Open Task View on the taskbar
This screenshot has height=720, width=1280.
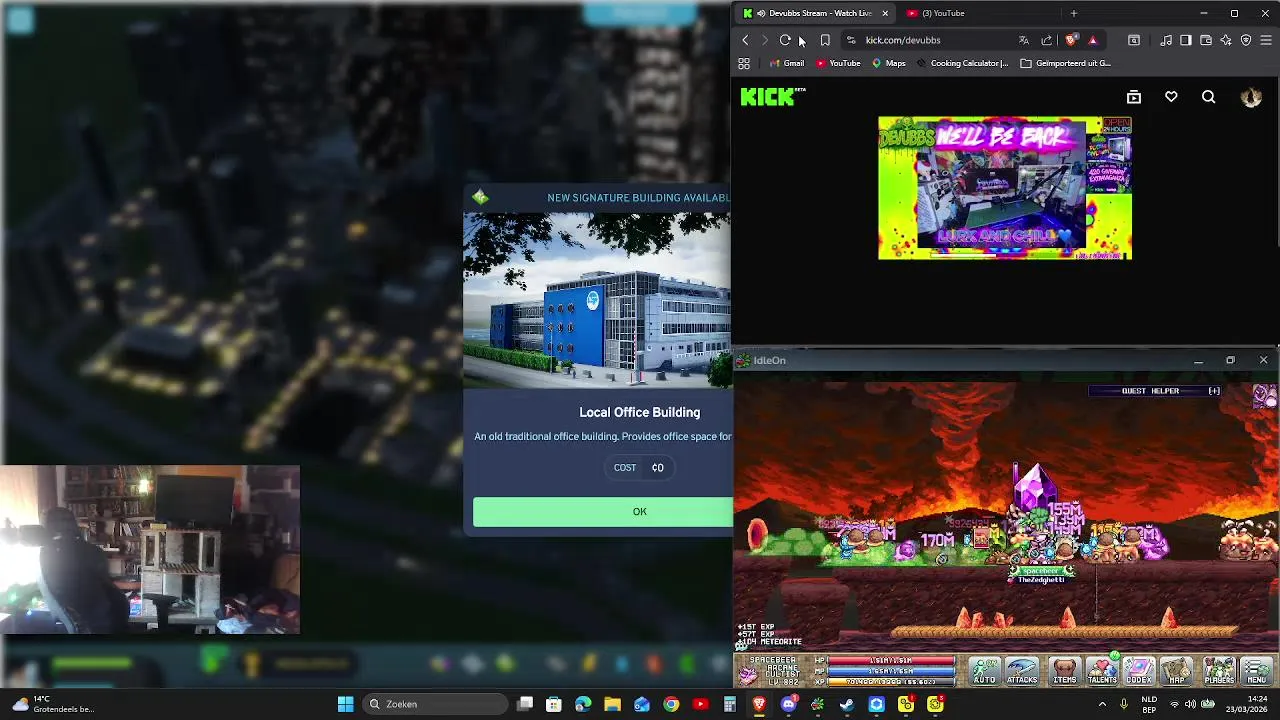pos(525,704)
